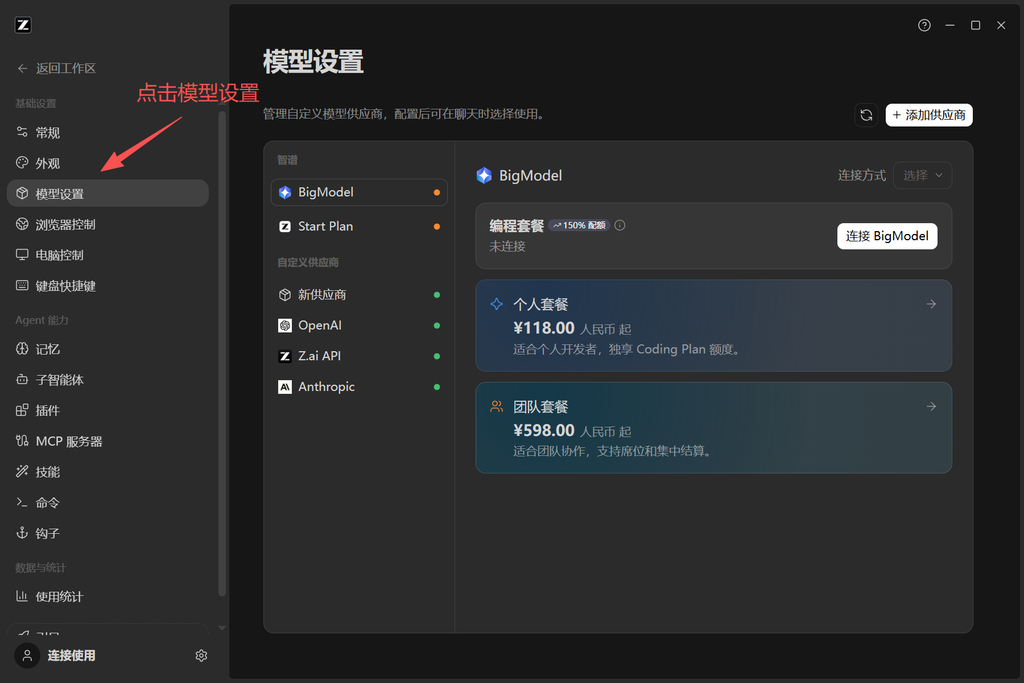
Task: Click the 使用统计 bar chart icon
Action: point(22,596)
